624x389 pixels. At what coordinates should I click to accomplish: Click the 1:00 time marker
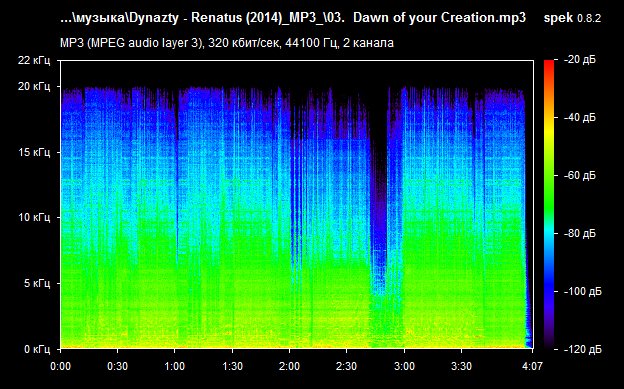[x=175, y=366]
